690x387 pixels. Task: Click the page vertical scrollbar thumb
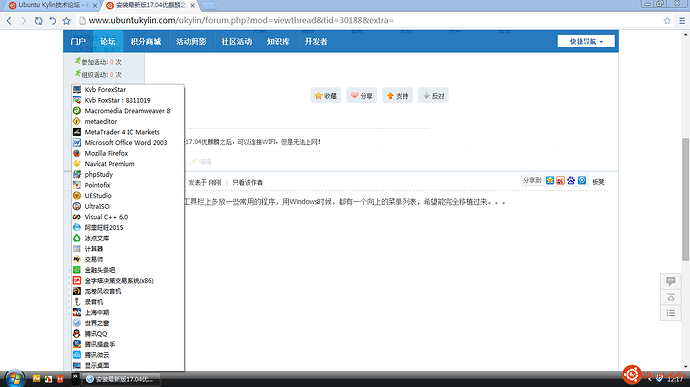tap(686, 199)
